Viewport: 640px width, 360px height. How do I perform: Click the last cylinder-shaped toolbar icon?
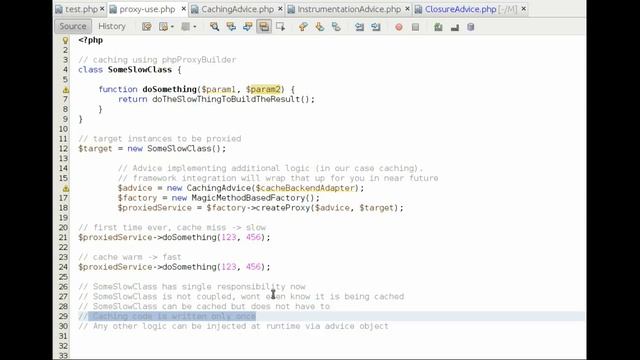point(471,27)
